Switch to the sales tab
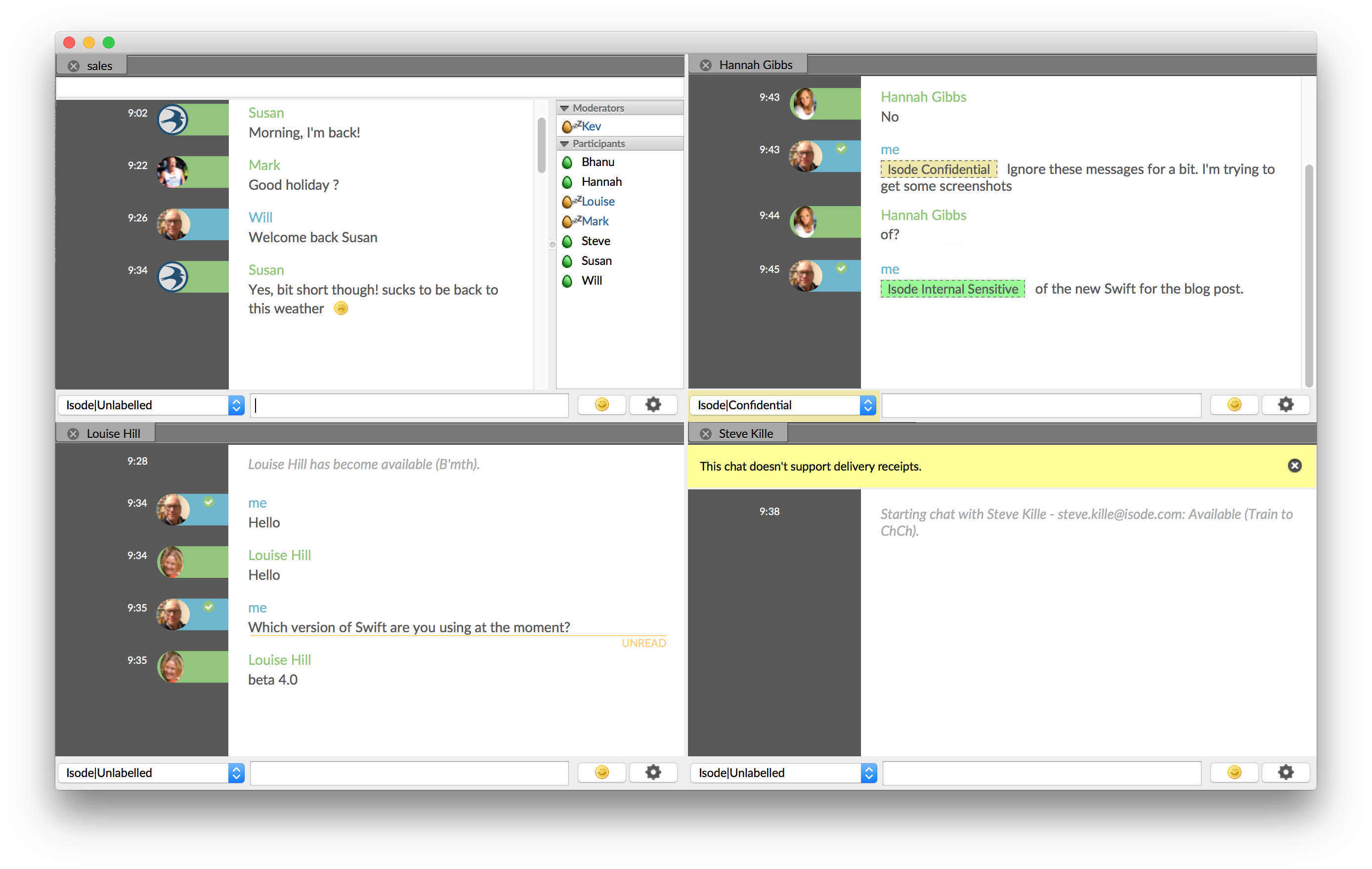This screenshot has height=869, width=1372. [92, 66]
